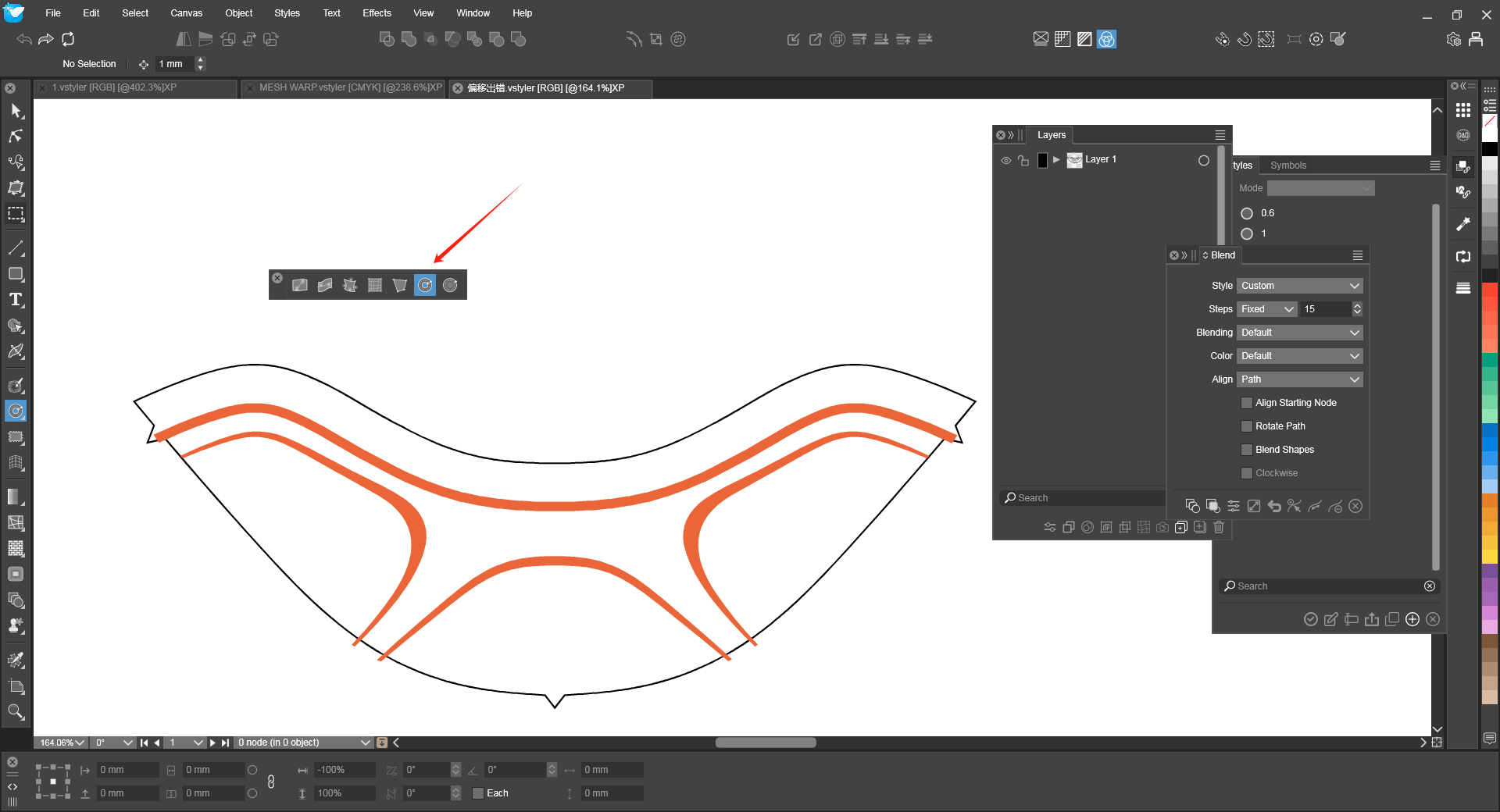1500x812 pixels.
Task: Select the Zoom magnifier tool
Action: click(x=16, y=711)
